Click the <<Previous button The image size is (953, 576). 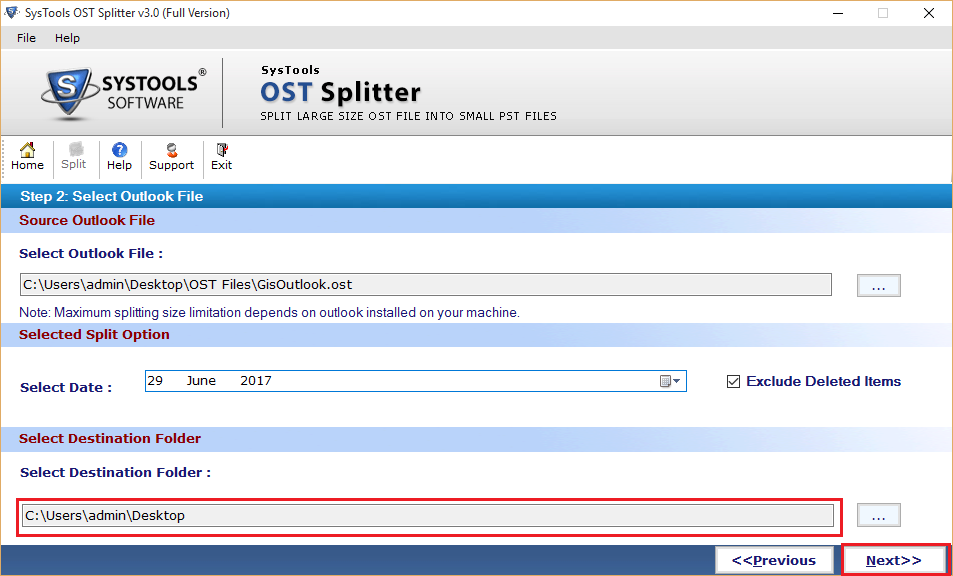(774, 560)
